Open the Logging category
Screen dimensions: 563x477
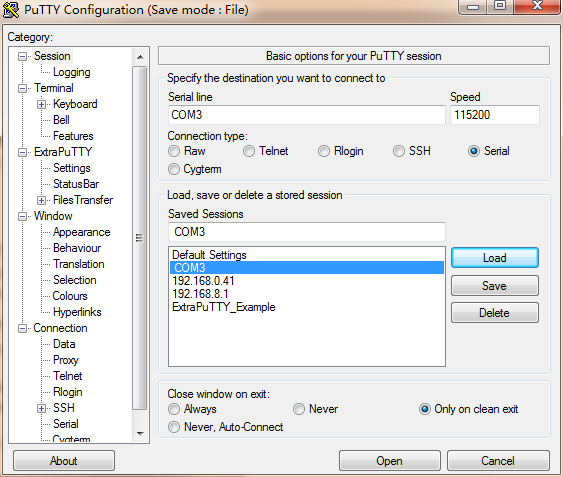click(71, 72)
